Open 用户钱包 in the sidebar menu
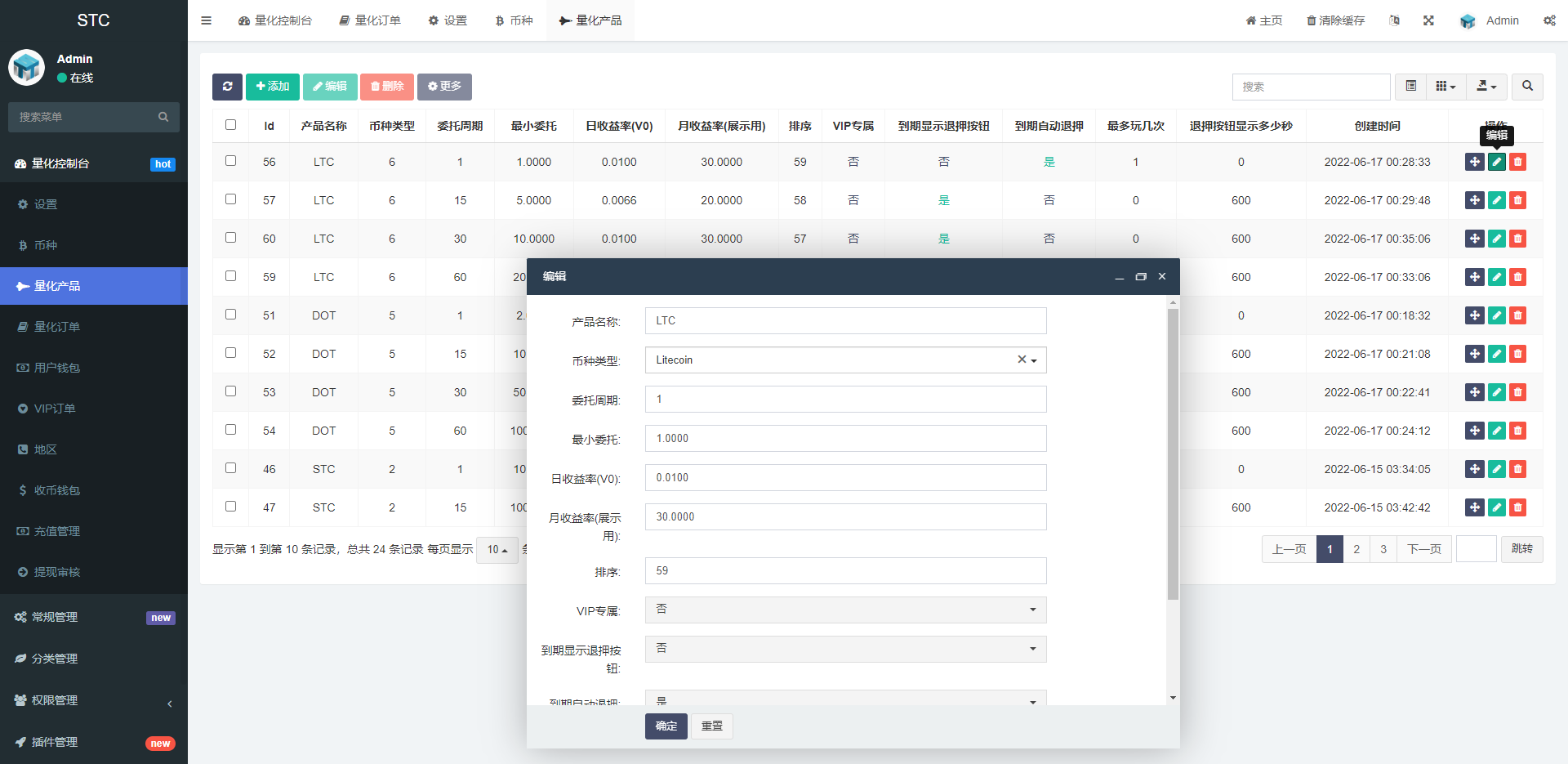The width and height of the screenshot is (1568, 764). tap(57, 368)
